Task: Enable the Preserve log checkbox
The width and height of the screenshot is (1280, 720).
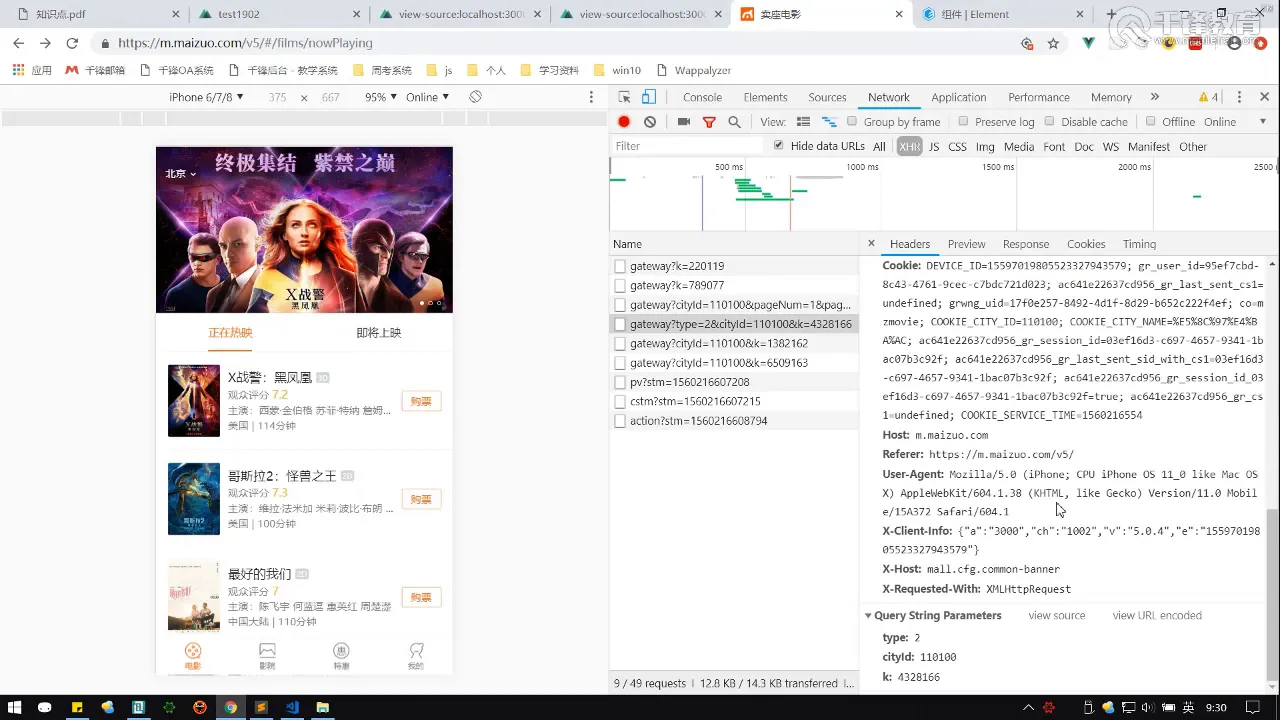Action: pyautogui.click(x=963, y=121)
